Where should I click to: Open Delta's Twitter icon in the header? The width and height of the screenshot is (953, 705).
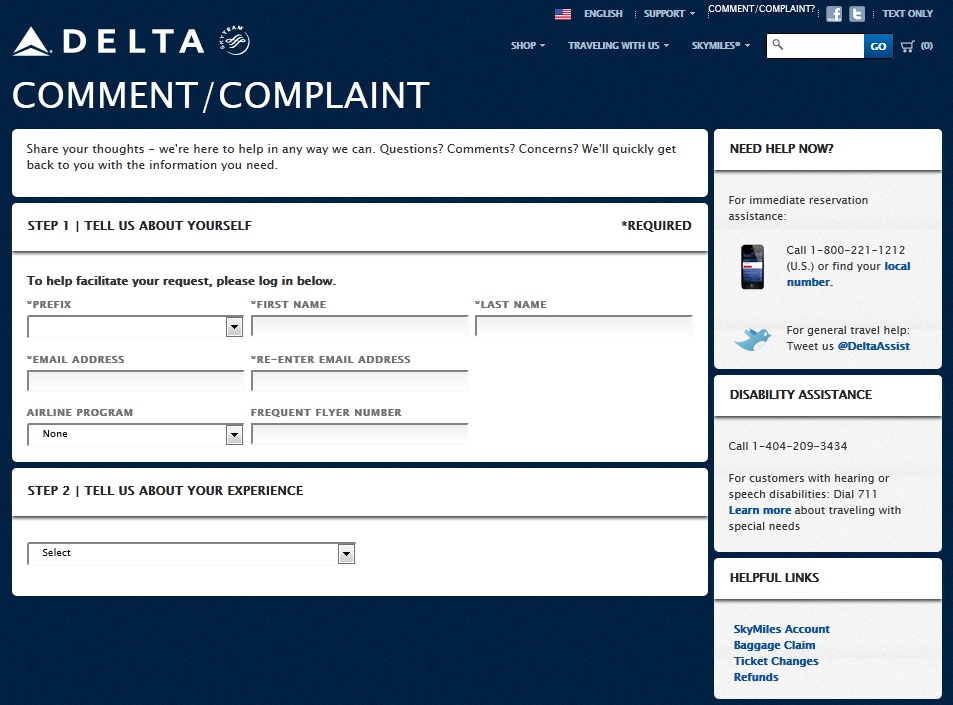857,14
